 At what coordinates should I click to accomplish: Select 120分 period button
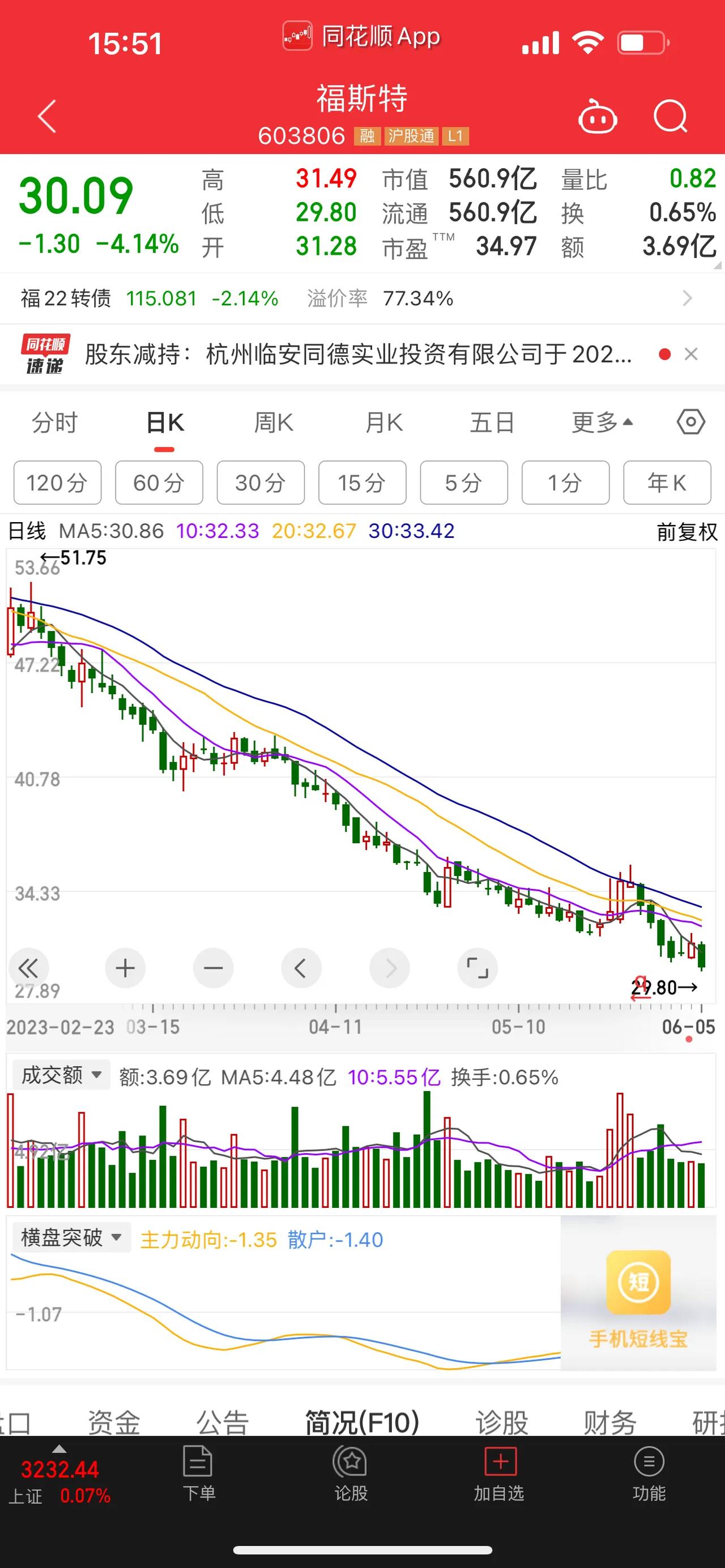coord(57,482)
